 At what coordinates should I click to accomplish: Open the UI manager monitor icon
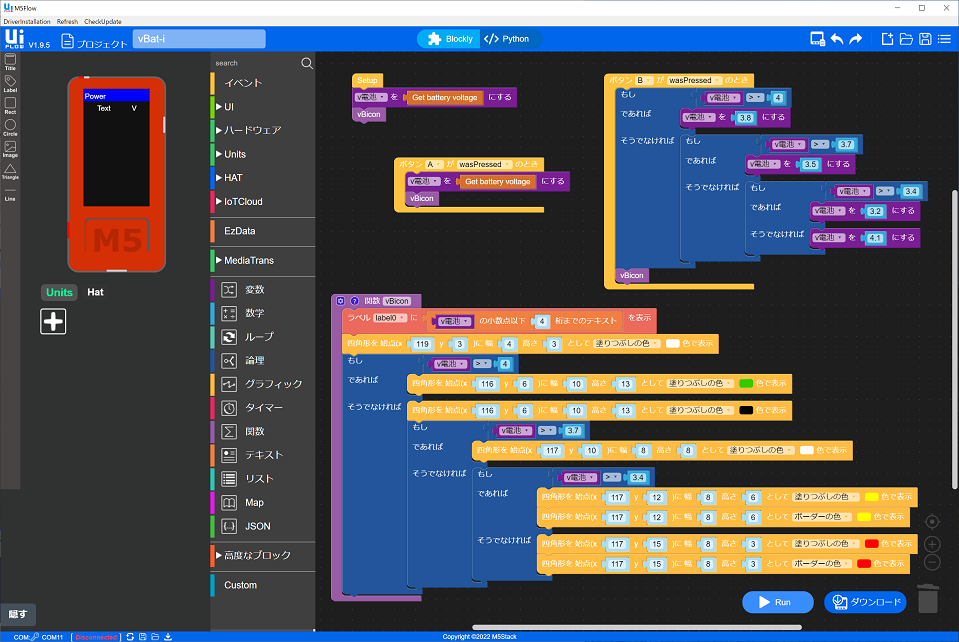tap(817, 39)
